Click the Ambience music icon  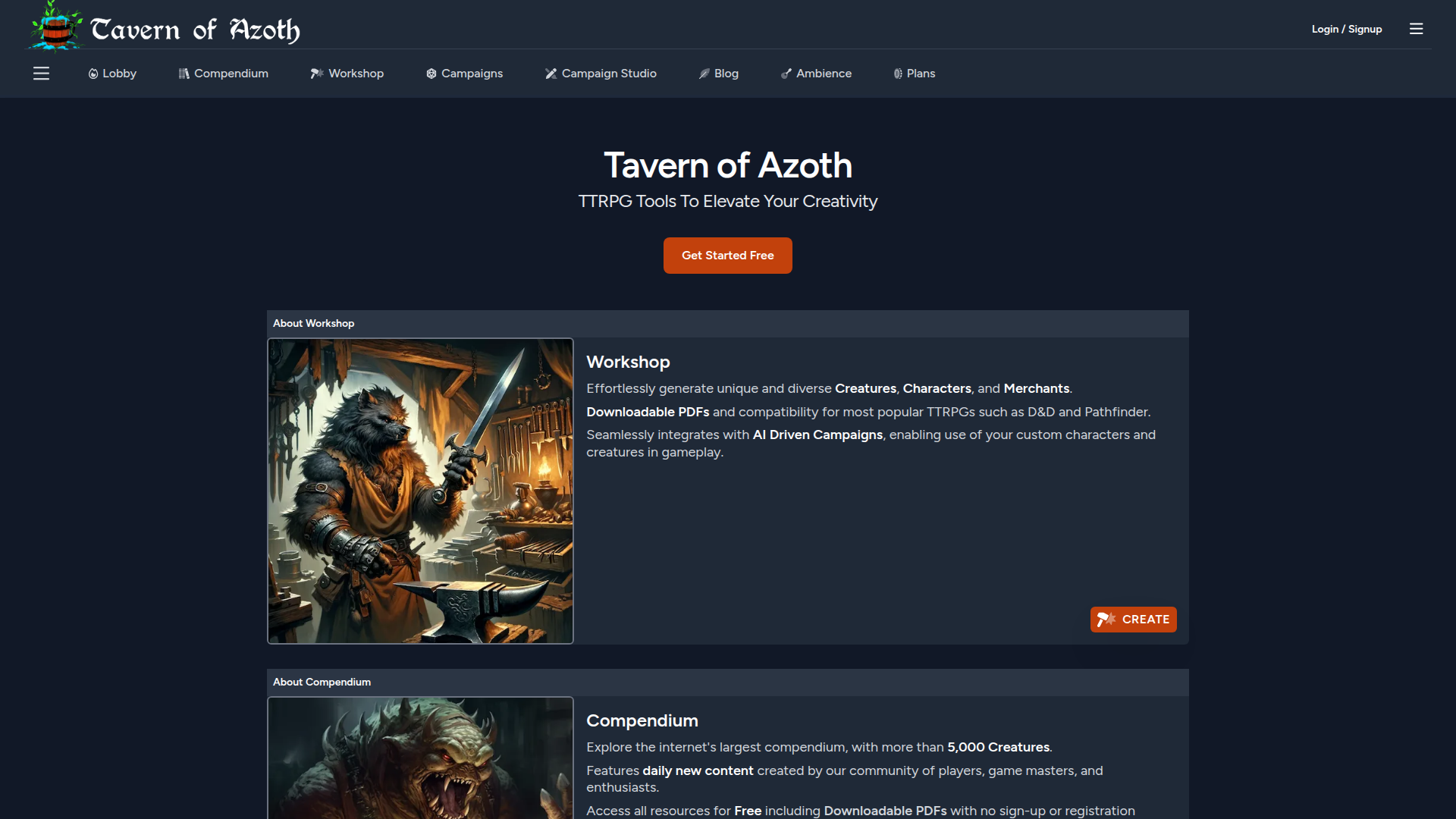point(786,74)
